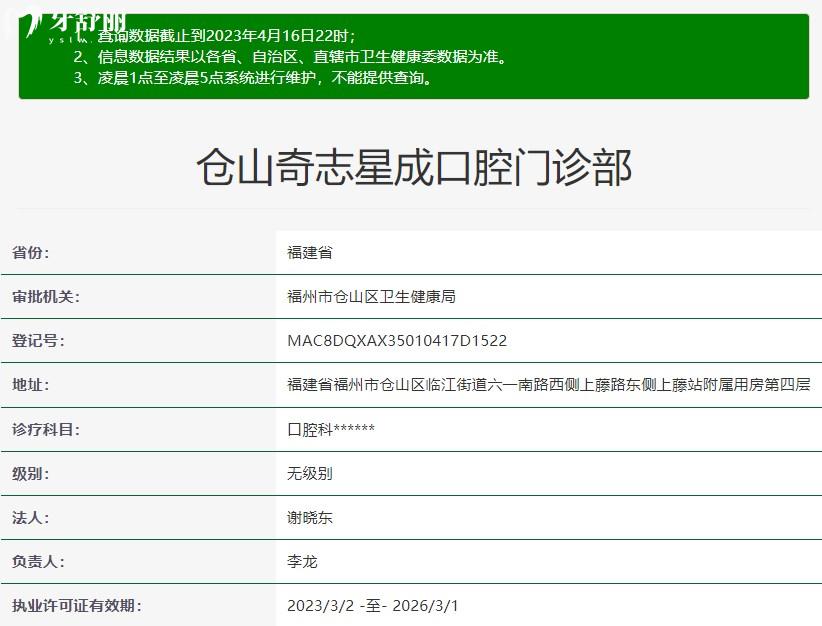Click notice line 3 about 凌晨1点至凌晨5点系统维护

254,78
